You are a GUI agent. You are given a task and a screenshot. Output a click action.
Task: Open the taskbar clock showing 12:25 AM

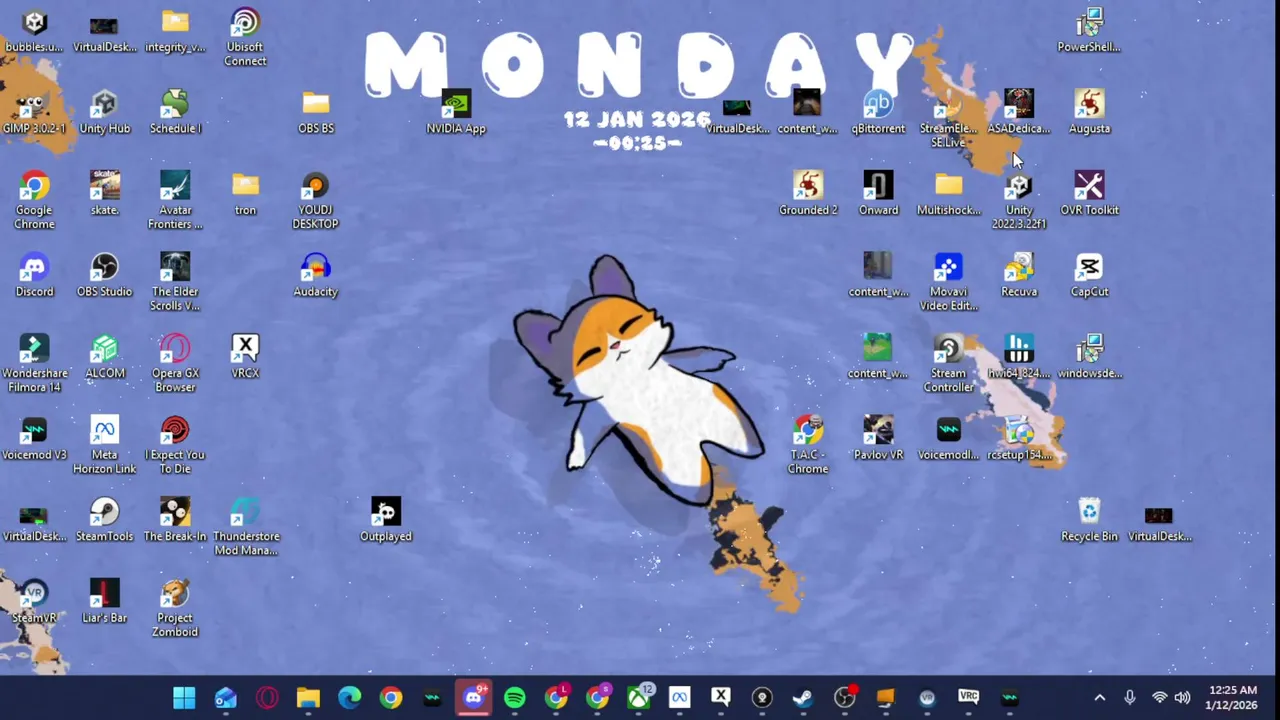[x=1232, y=697]
